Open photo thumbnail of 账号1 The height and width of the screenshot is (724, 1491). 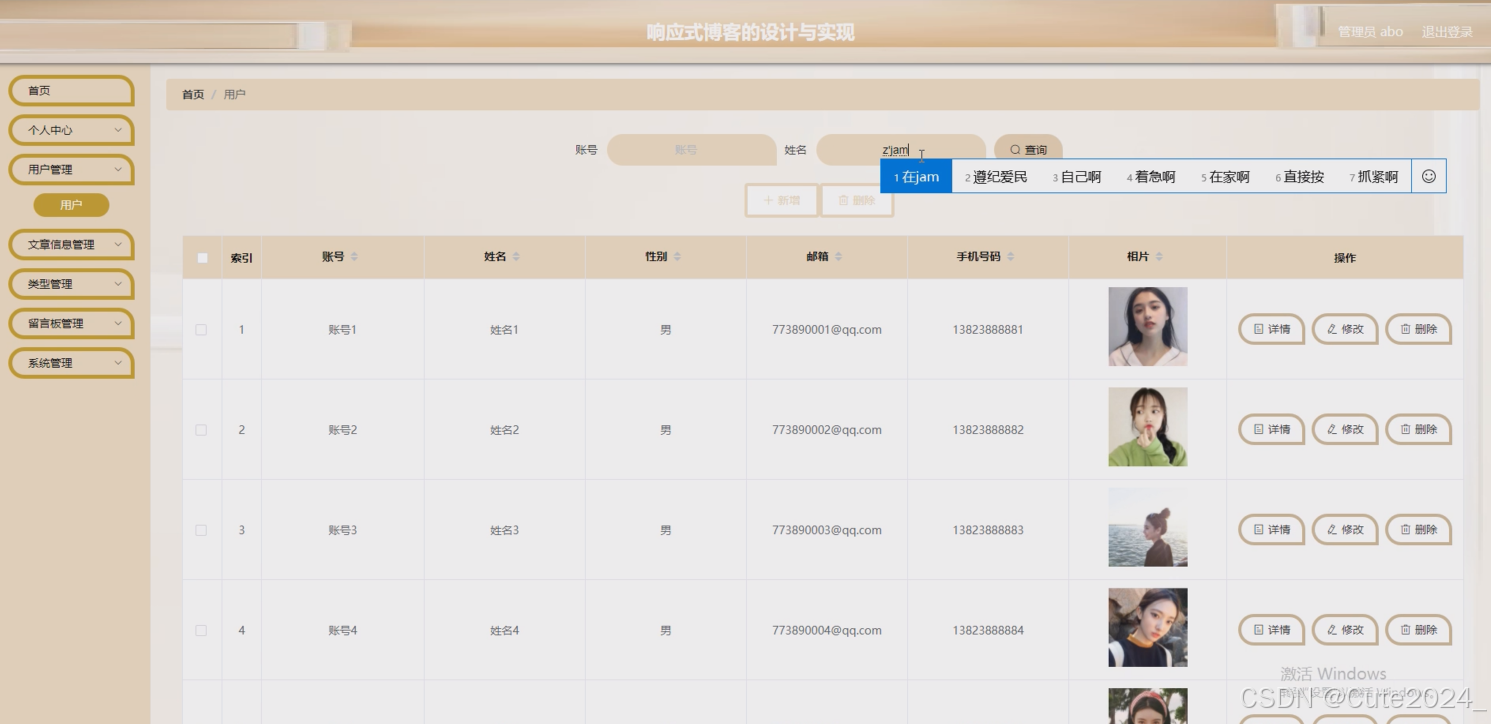coord(1148,326)
